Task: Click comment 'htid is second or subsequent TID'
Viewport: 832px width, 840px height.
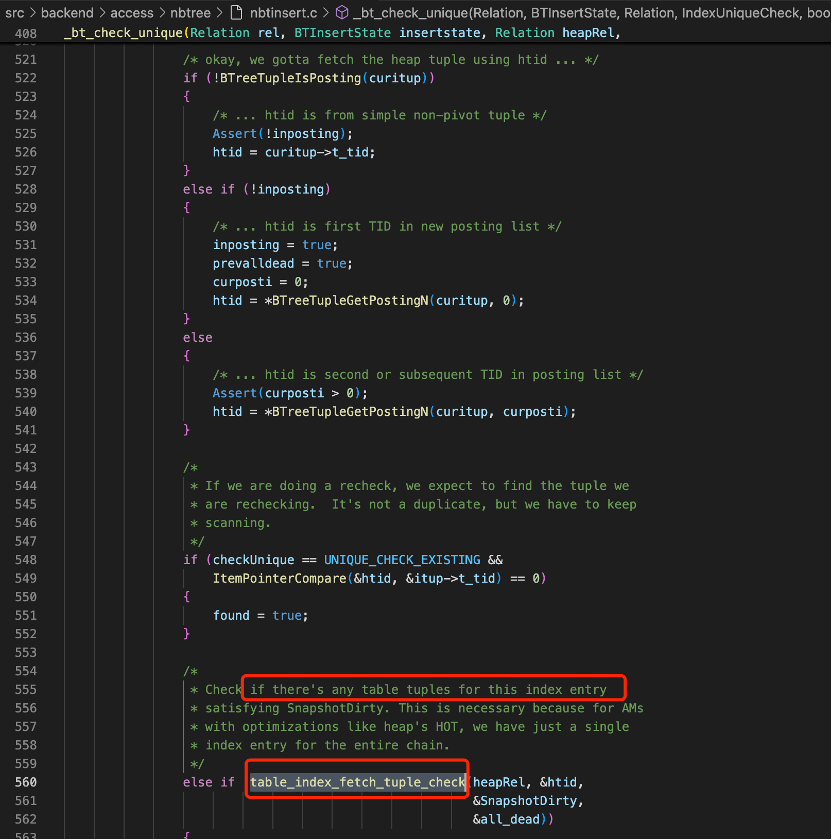Action: [428, 375]
